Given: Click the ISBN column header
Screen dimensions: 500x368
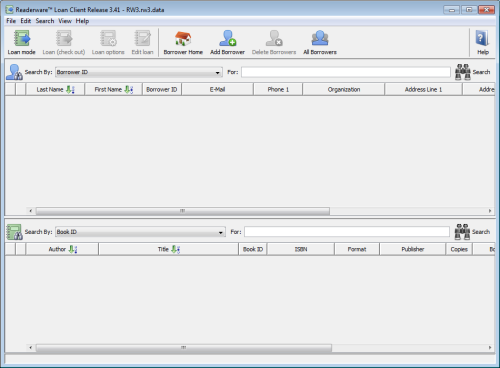Looking at the screenshot, I should (301, 249).
